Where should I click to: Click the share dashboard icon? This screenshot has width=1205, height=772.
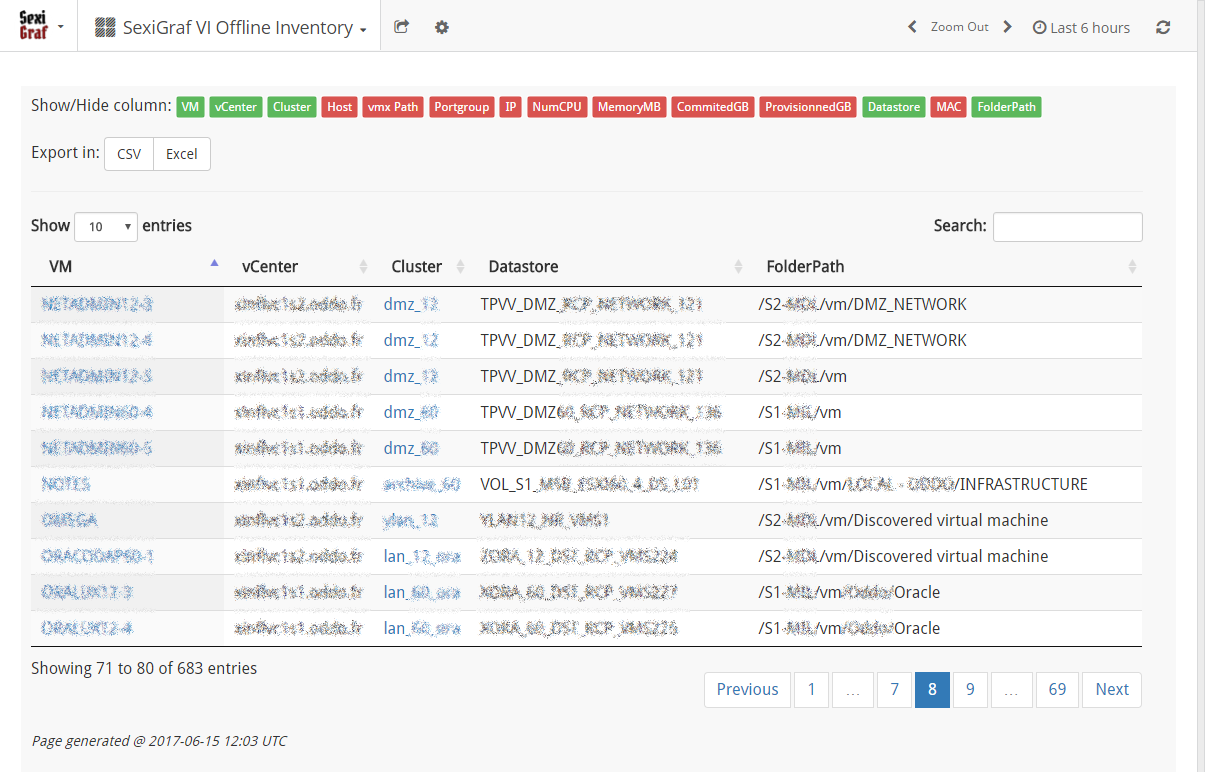(401, 27)
